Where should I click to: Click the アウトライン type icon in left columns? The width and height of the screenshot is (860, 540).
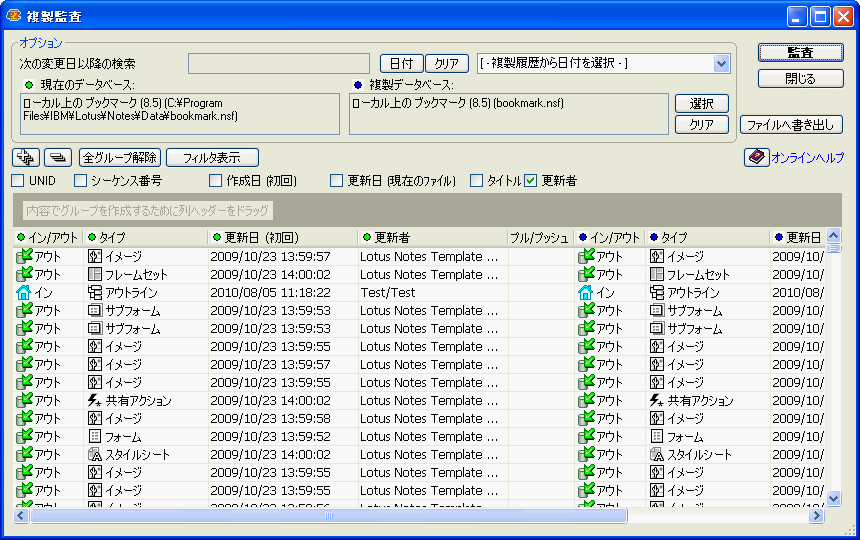pos(95,293)
